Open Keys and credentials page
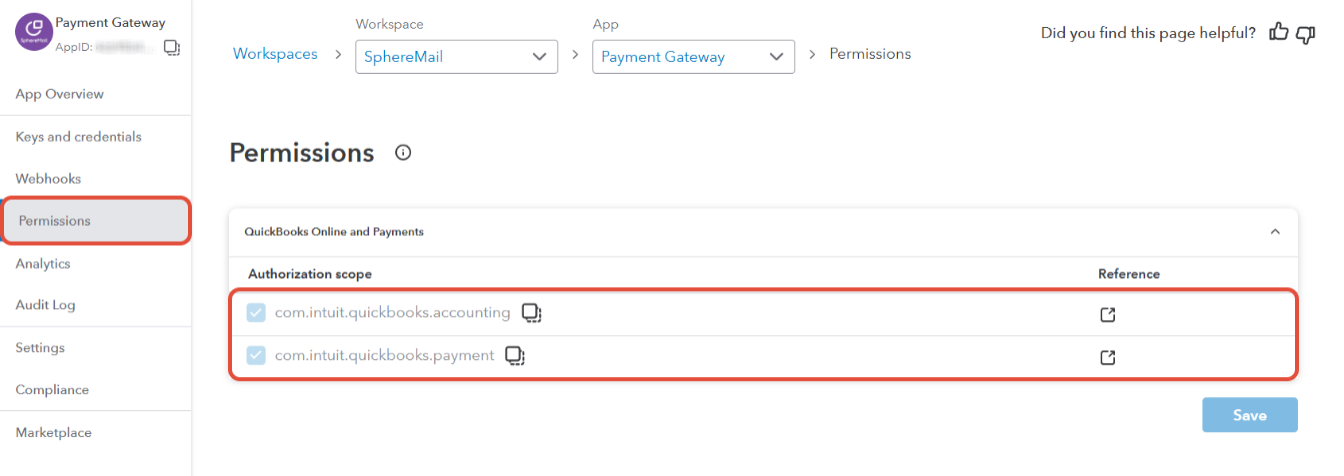Viewport: 1344px width, 476px height. point(79,137)
